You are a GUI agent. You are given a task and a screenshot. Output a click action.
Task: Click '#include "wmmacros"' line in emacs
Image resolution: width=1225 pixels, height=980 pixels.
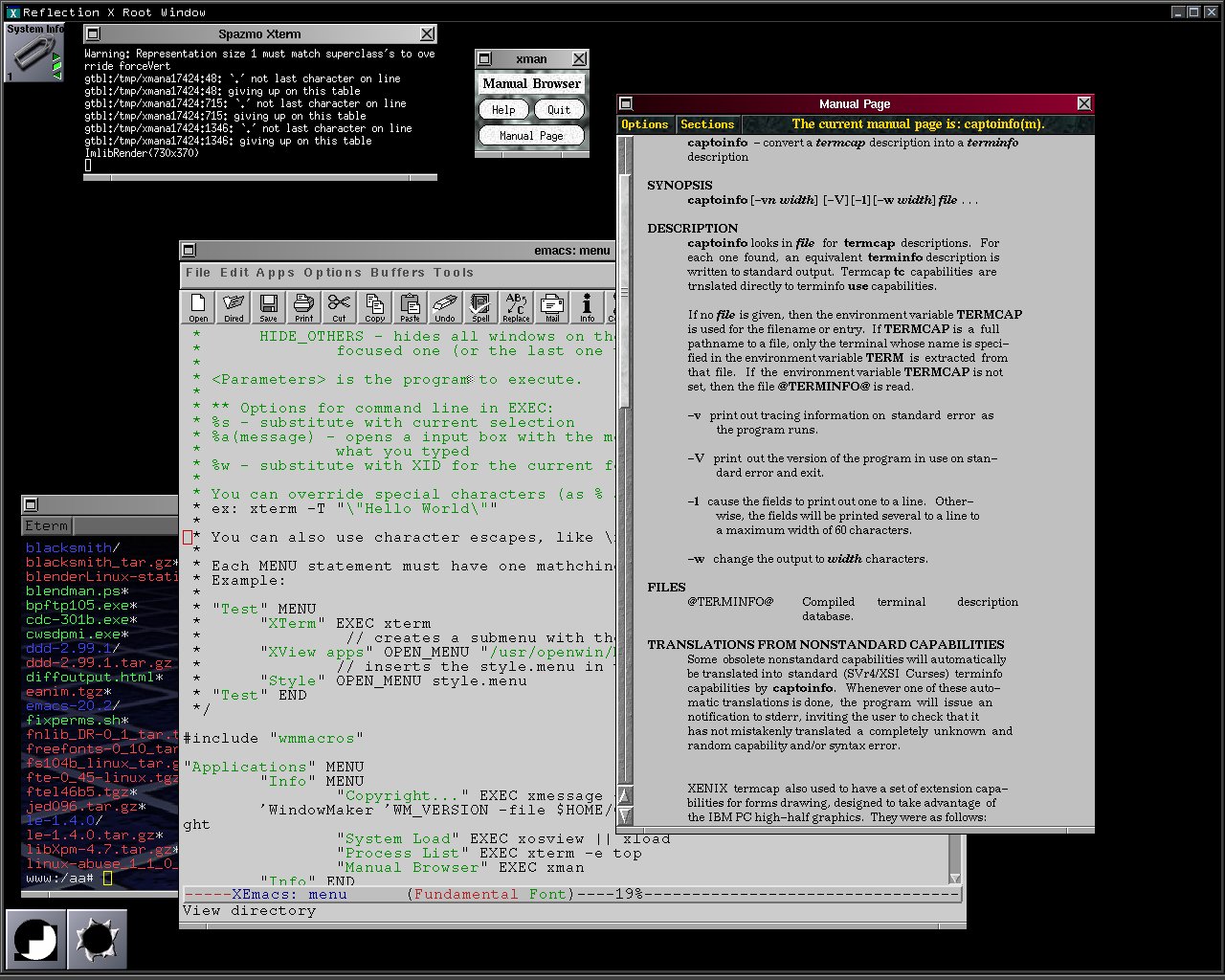tap(274, 738)
